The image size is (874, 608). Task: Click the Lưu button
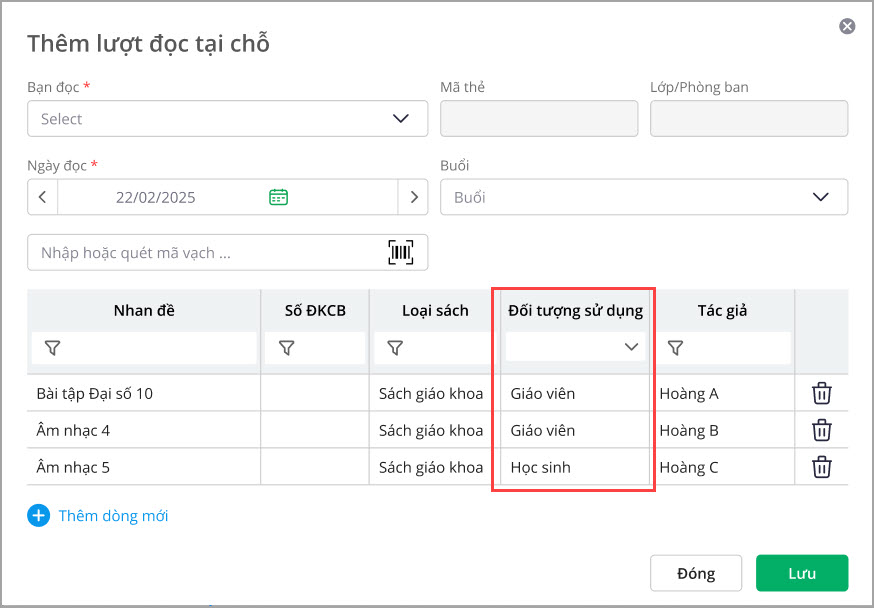(x=802, y=573)
